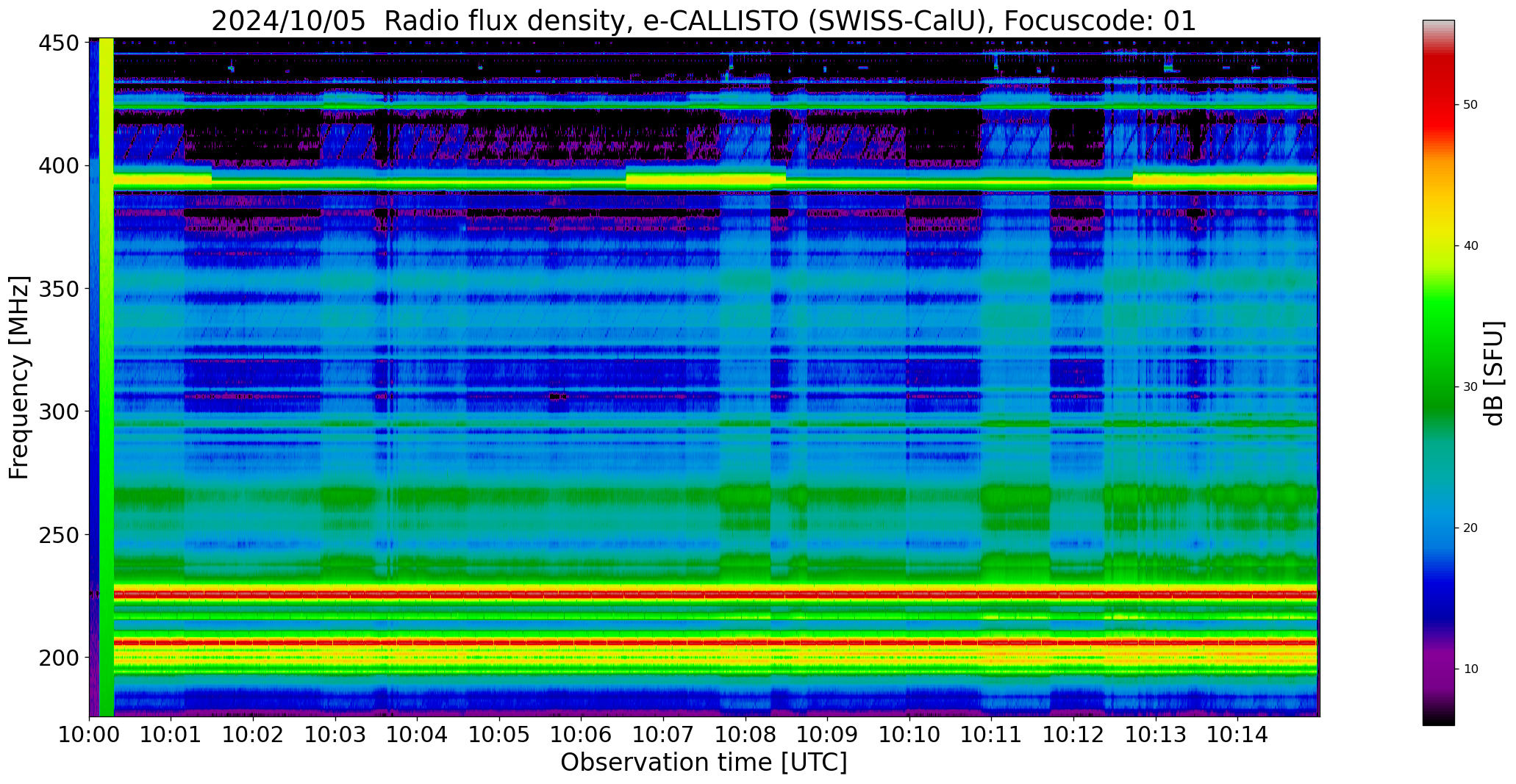Click the 10:06 time tick label
Screen dimensions: 1516x784
pos(582,734)
